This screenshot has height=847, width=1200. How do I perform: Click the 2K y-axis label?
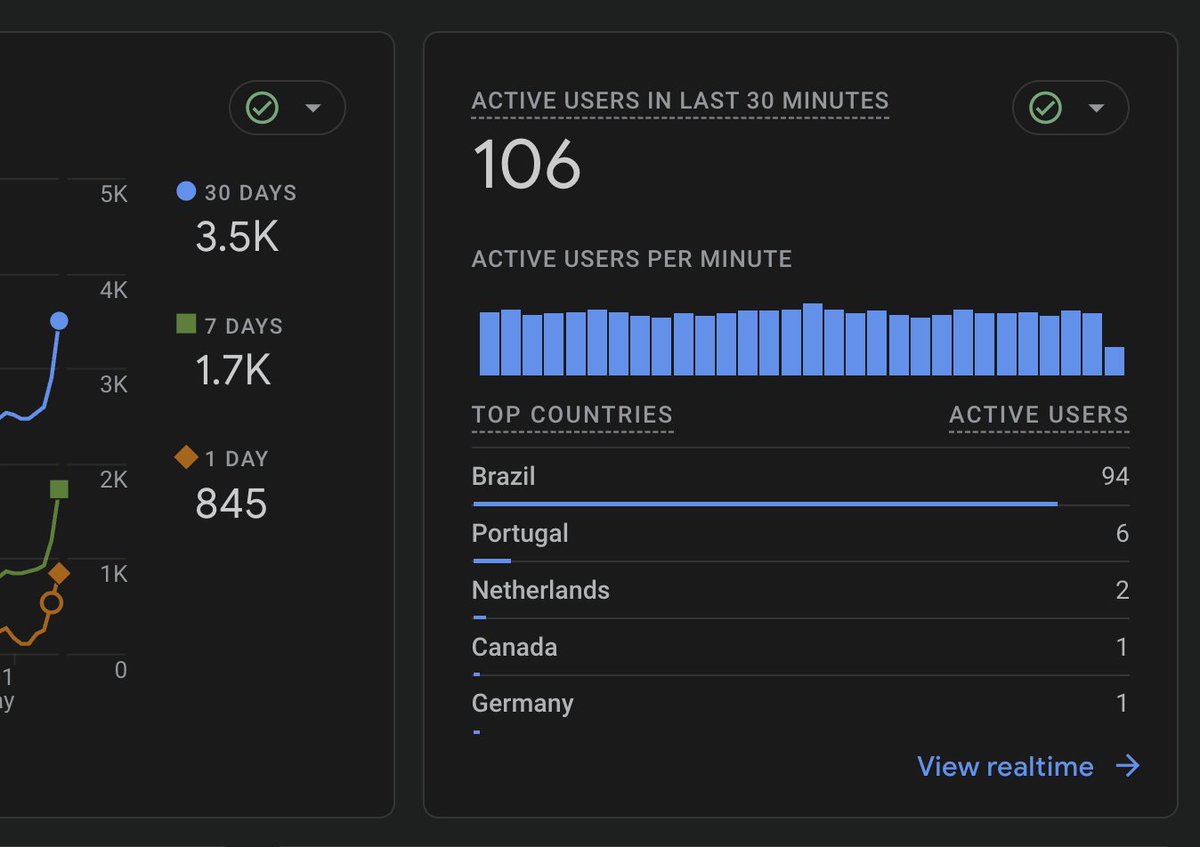coord(114,480)
